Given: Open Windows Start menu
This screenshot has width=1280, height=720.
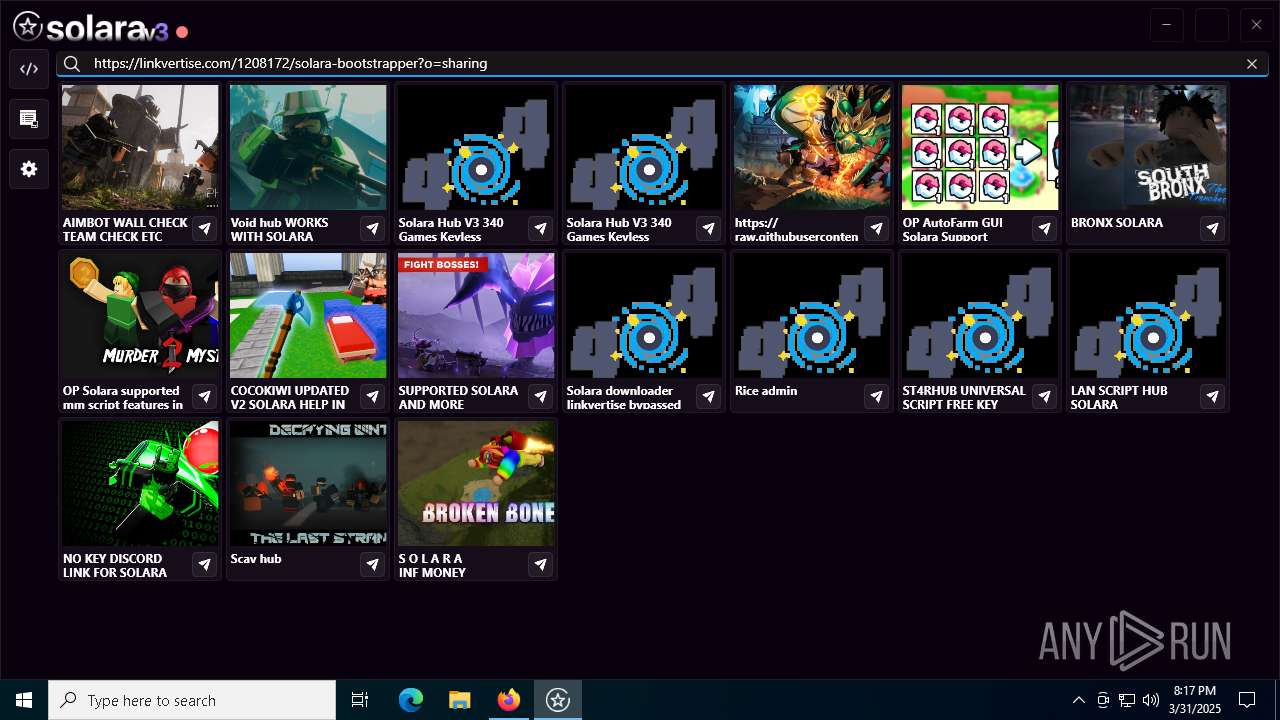Looking at the screenshot, I should click(24, 700).
